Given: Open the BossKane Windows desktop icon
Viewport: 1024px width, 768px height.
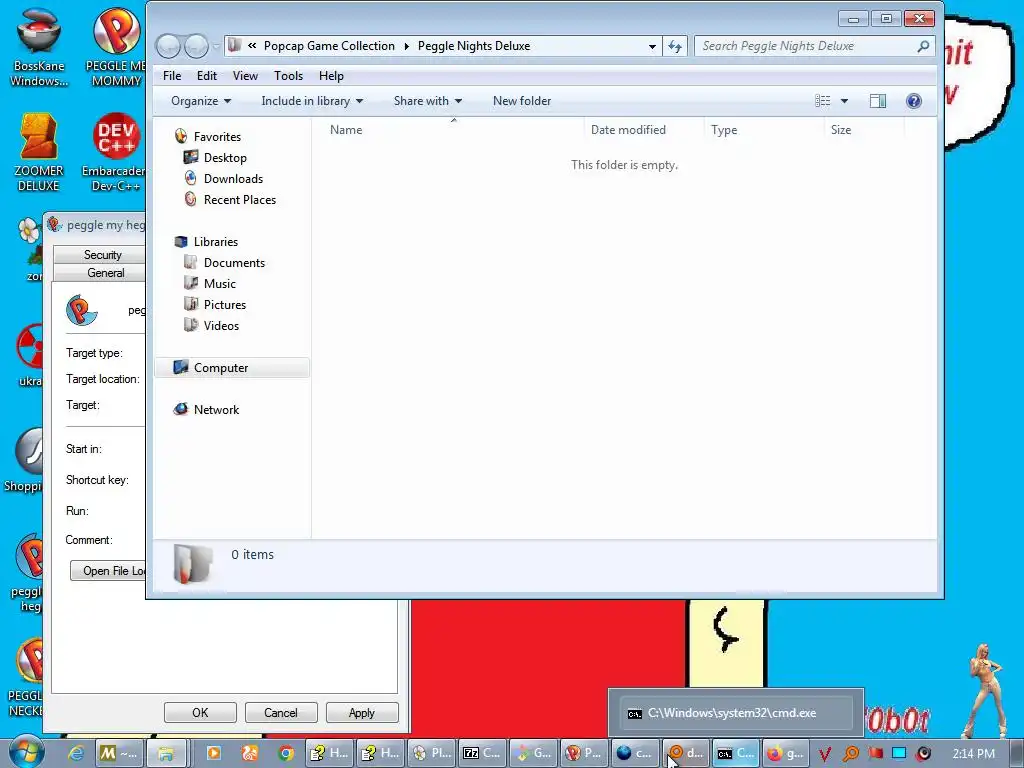Looking at the screenshot, I should click(x=39, y=46).
